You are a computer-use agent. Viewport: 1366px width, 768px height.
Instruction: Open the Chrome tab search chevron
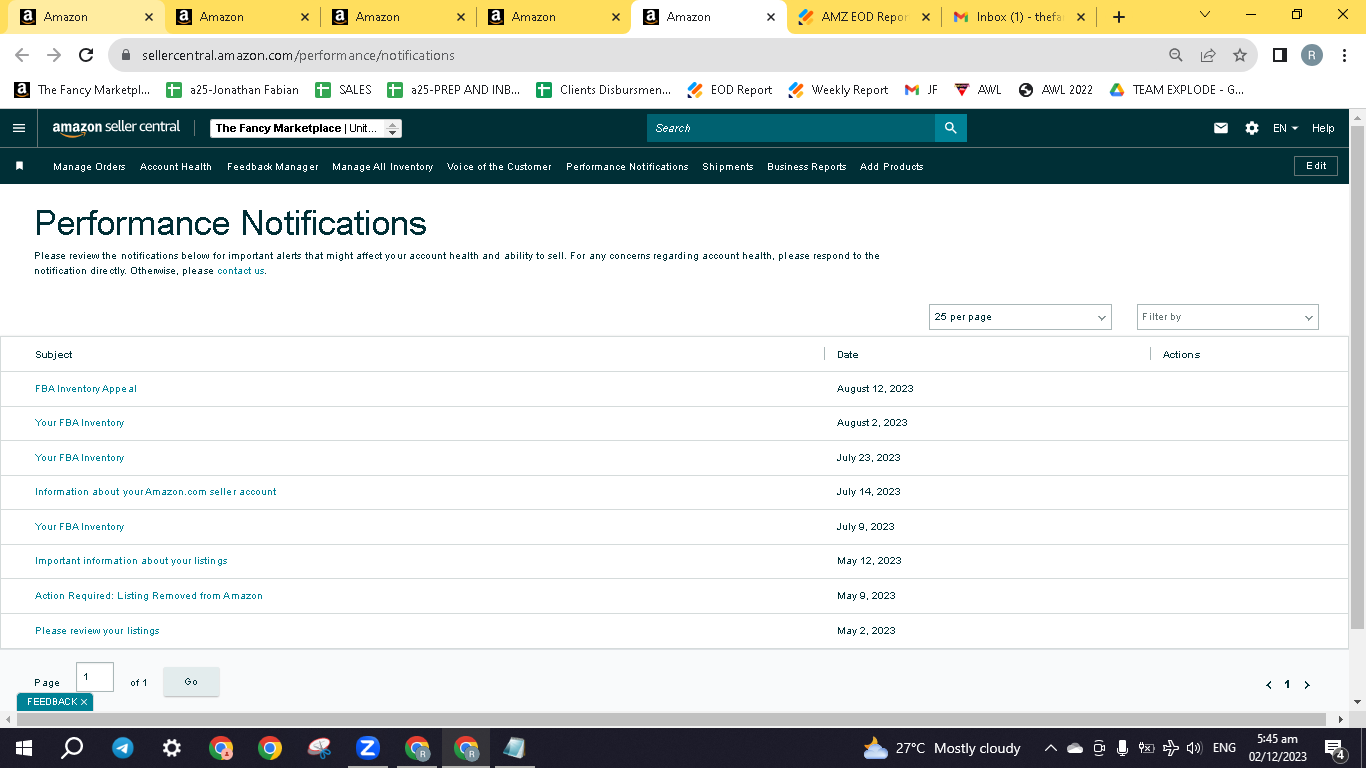click(1204, 15)
